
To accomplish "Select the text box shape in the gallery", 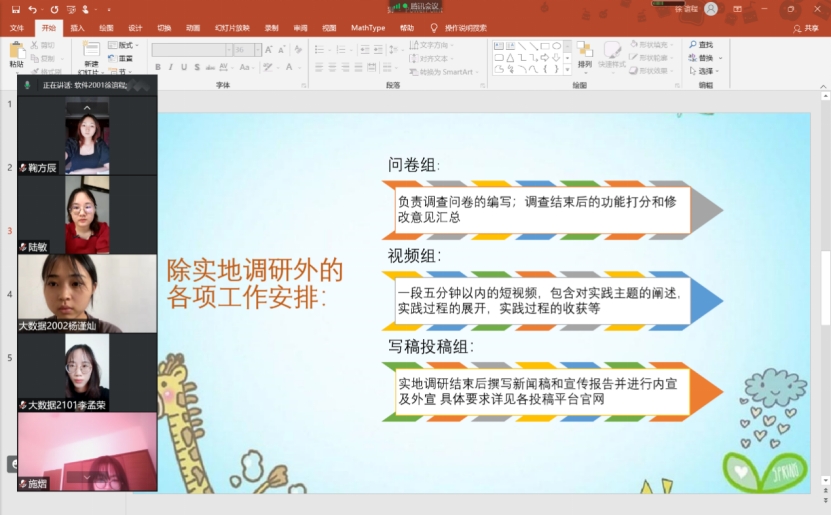I will [498, 46].
